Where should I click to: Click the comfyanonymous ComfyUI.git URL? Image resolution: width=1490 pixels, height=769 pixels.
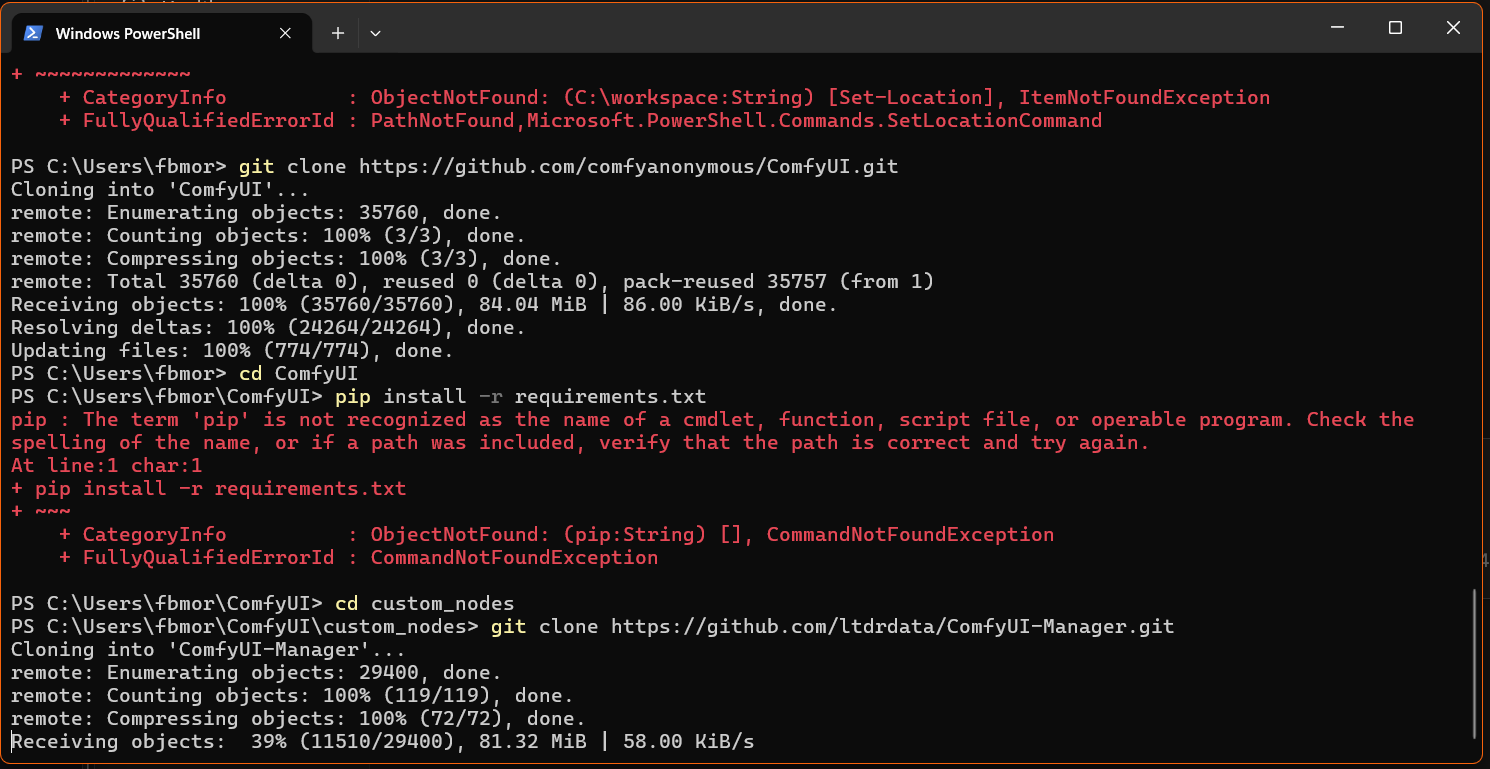628,166
